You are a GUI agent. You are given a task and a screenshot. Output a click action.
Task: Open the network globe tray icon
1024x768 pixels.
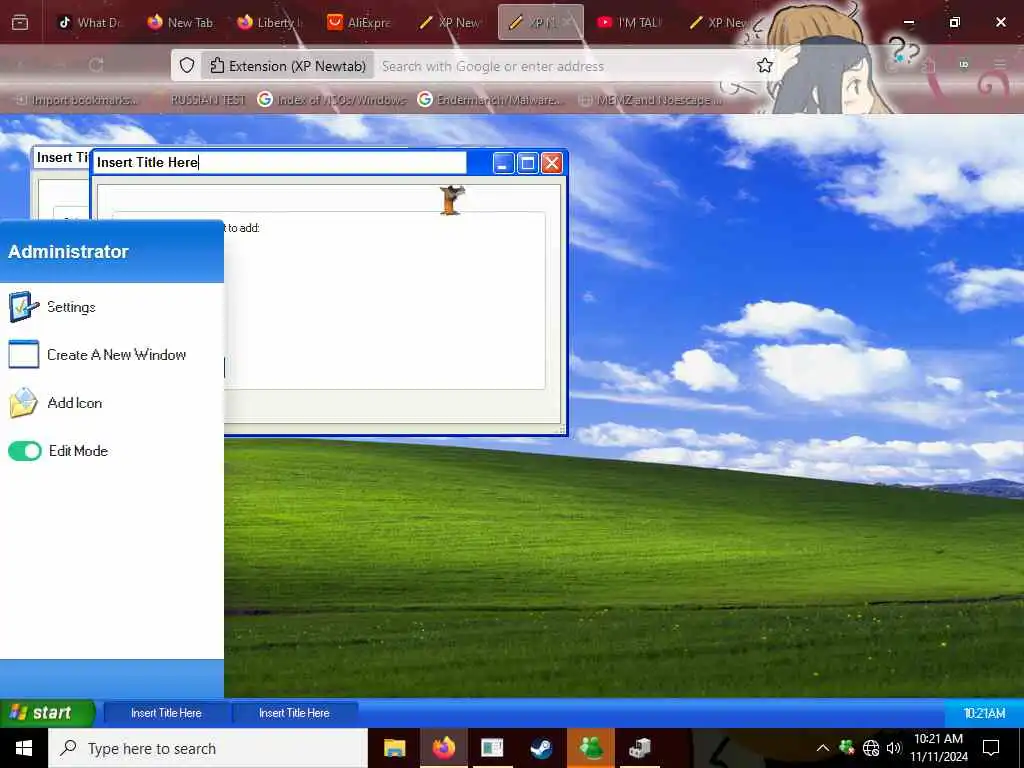(x=871, y=748)
